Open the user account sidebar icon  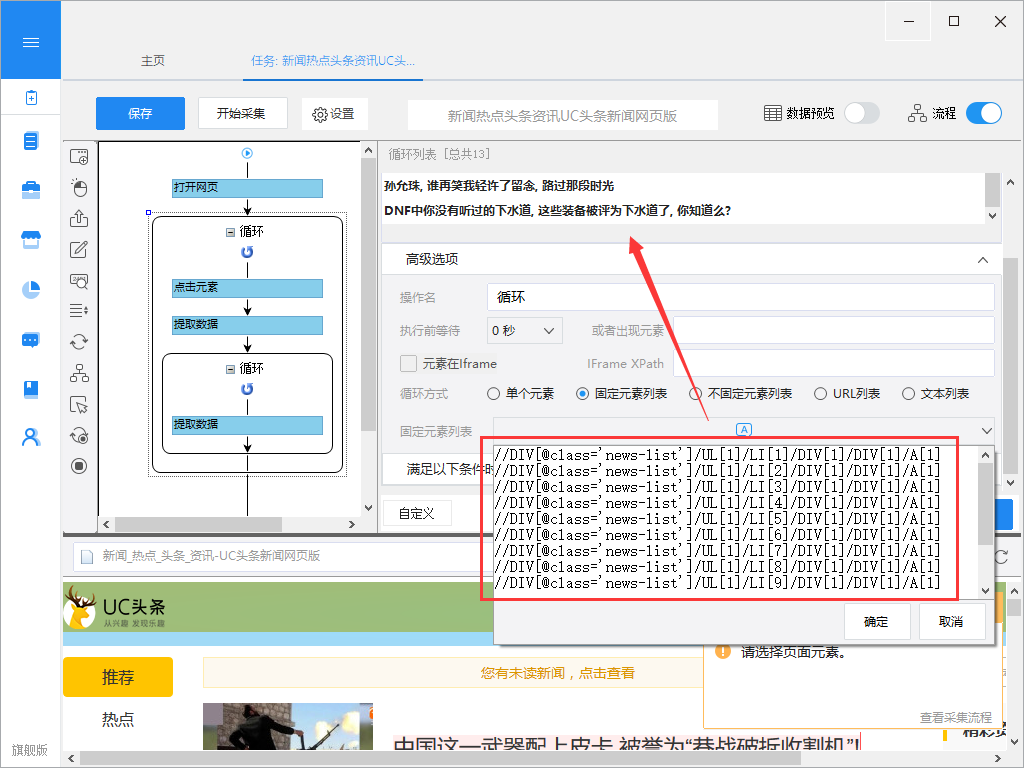click(x=31, y=437)
